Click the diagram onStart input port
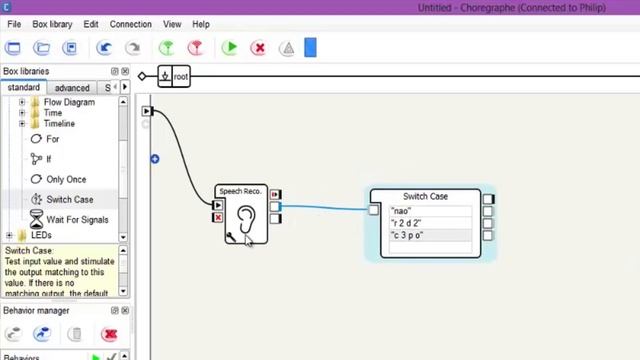Screen dimensions: 640x360 [147, 111]
